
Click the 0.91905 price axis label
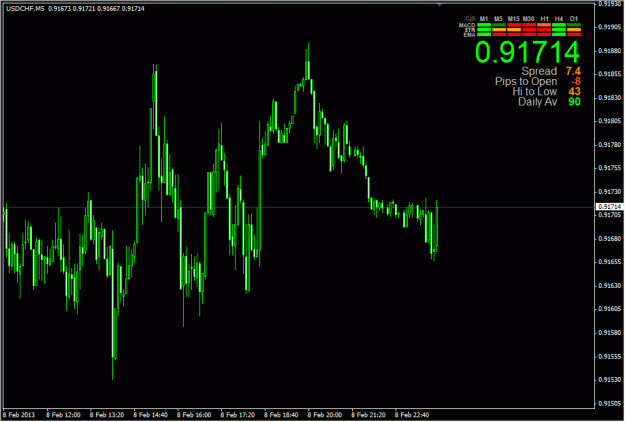(610, 27)
